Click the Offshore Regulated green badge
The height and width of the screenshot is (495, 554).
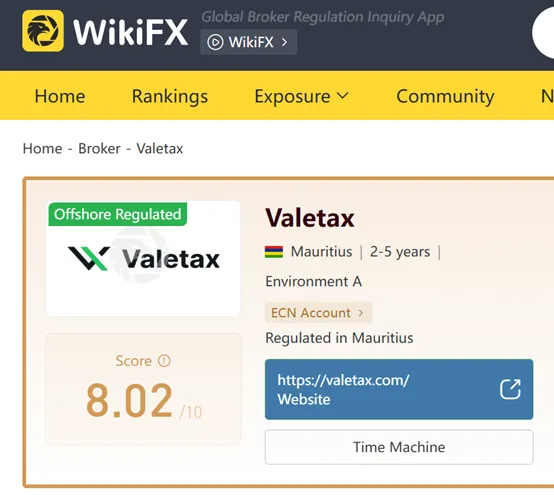(118, 214)
